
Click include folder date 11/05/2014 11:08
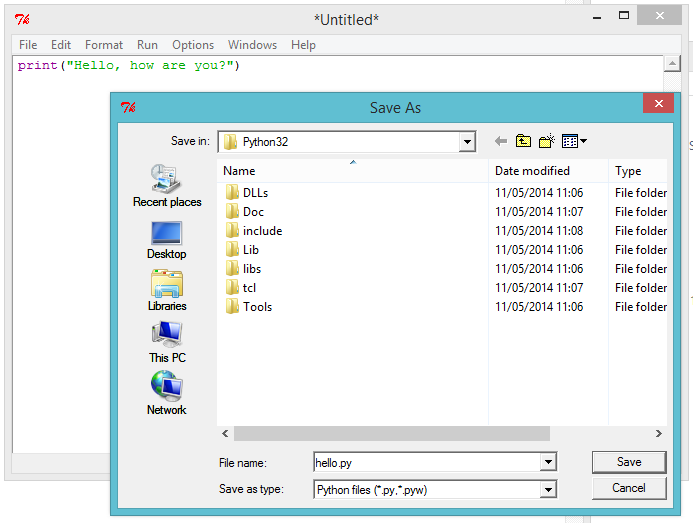[539, 231]
